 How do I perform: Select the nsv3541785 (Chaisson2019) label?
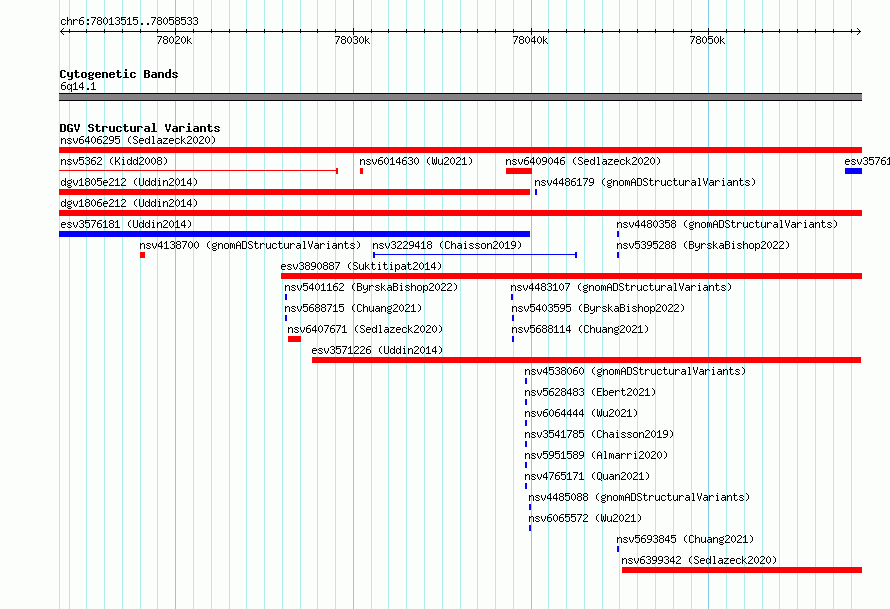click(599, 434)
